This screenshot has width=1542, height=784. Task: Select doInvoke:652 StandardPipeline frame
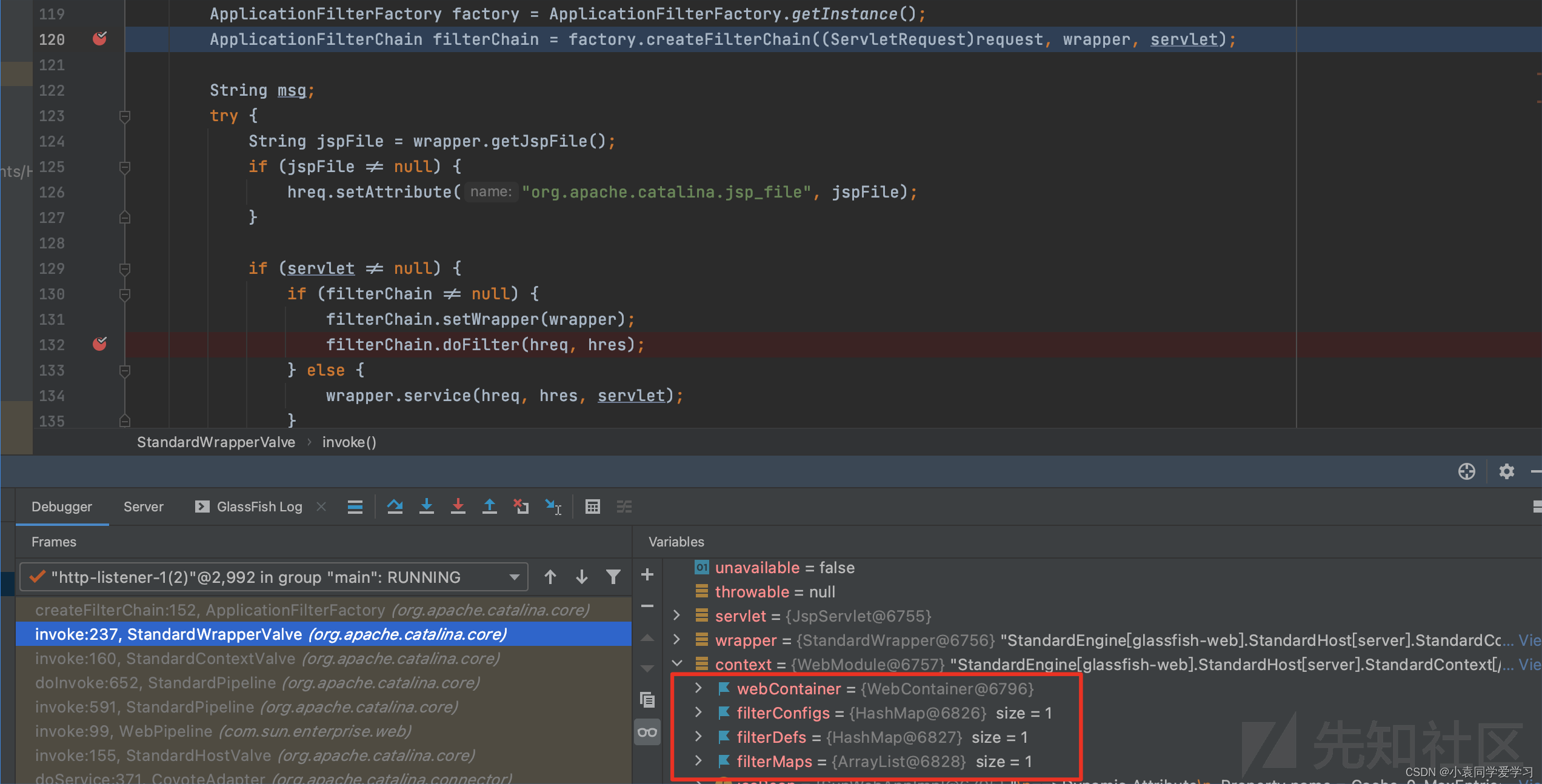324,683
